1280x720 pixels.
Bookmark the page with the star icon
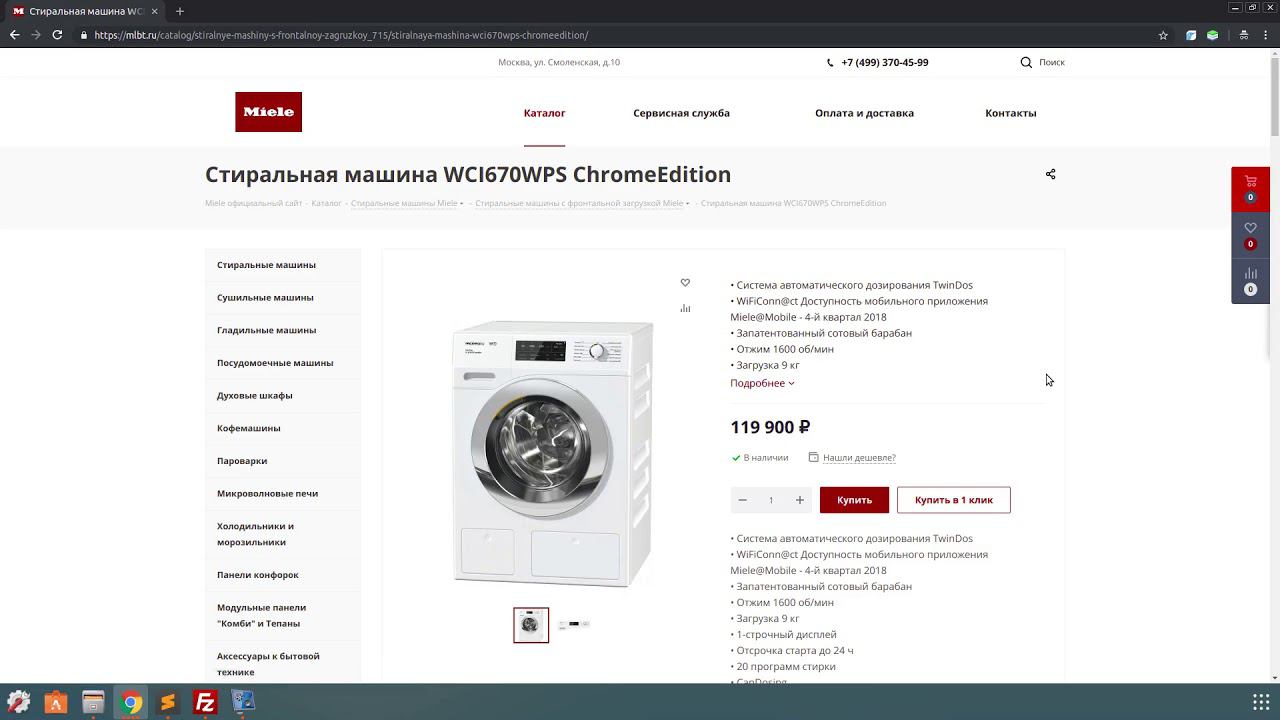[1163, 35]
